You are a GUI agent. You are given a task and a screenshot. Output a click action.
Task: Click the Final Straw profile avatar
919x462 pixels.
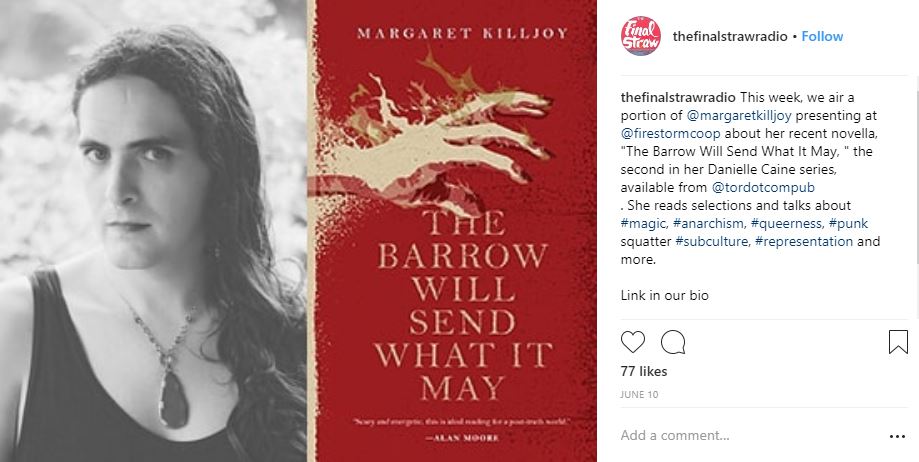click(x=641, y=36)
